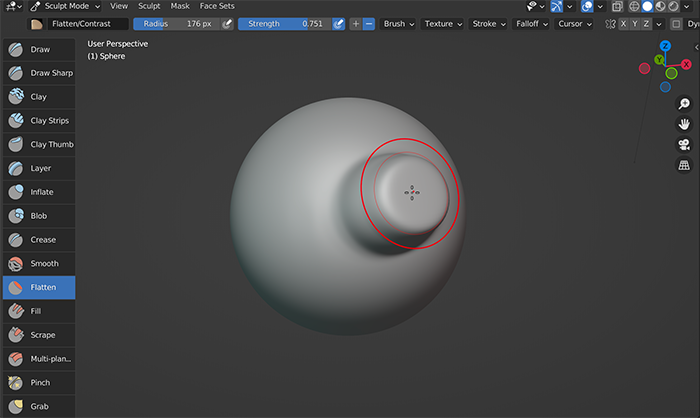Toggle Z axis symmetry
Image resolution: width=700 pixels, height=418 pixels.
point(646,24)
